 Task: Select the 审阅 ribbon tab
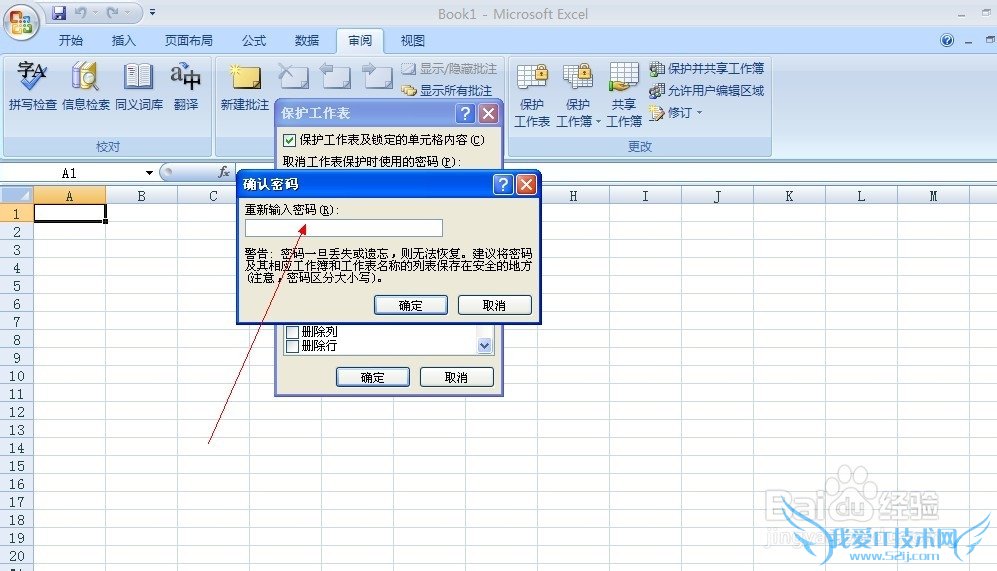360,41
